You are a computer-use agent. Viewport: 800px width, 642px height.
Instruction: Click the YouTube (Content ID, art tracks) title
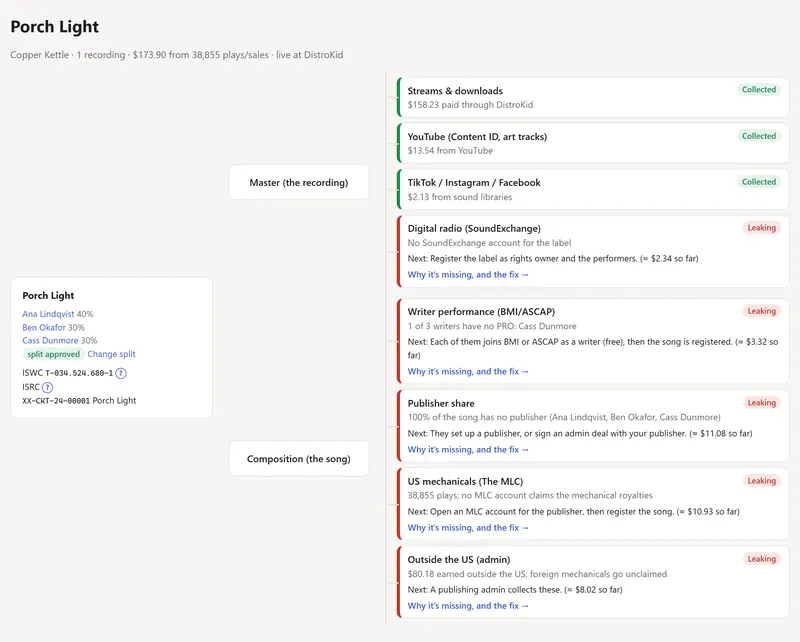(x=477, y=137)
